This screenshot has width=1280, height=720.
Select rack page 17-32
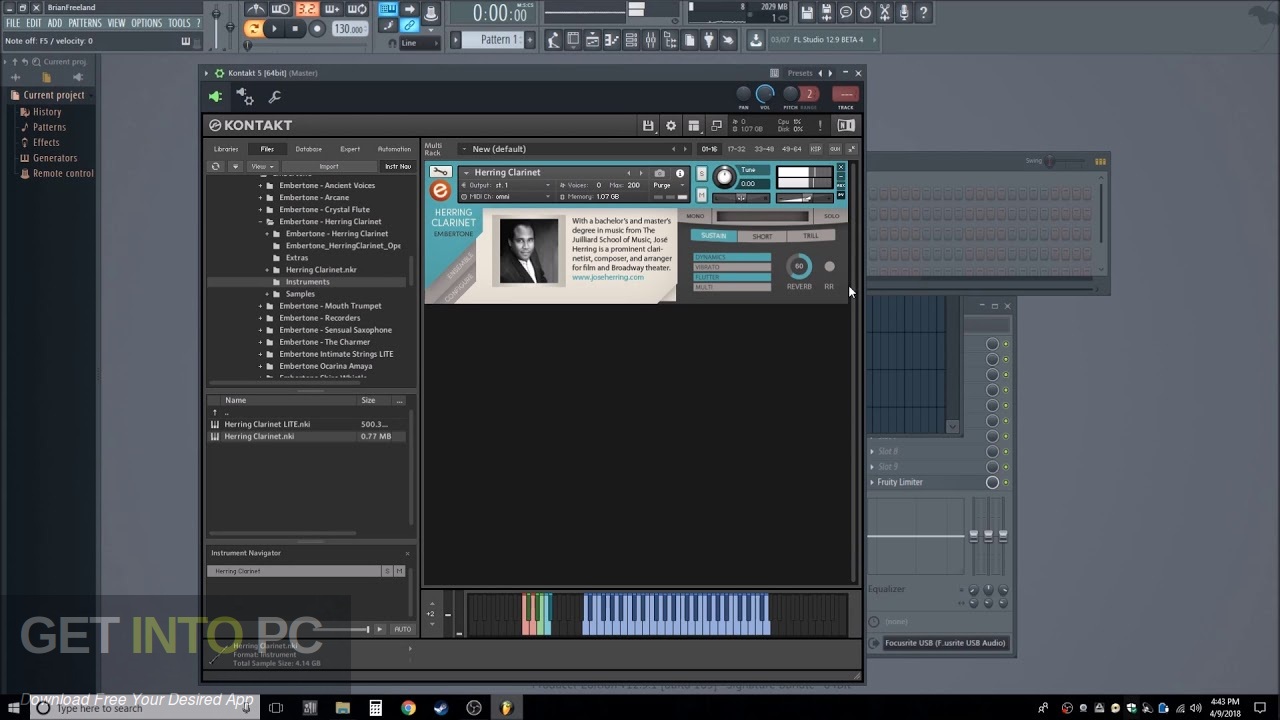[736, 149]
